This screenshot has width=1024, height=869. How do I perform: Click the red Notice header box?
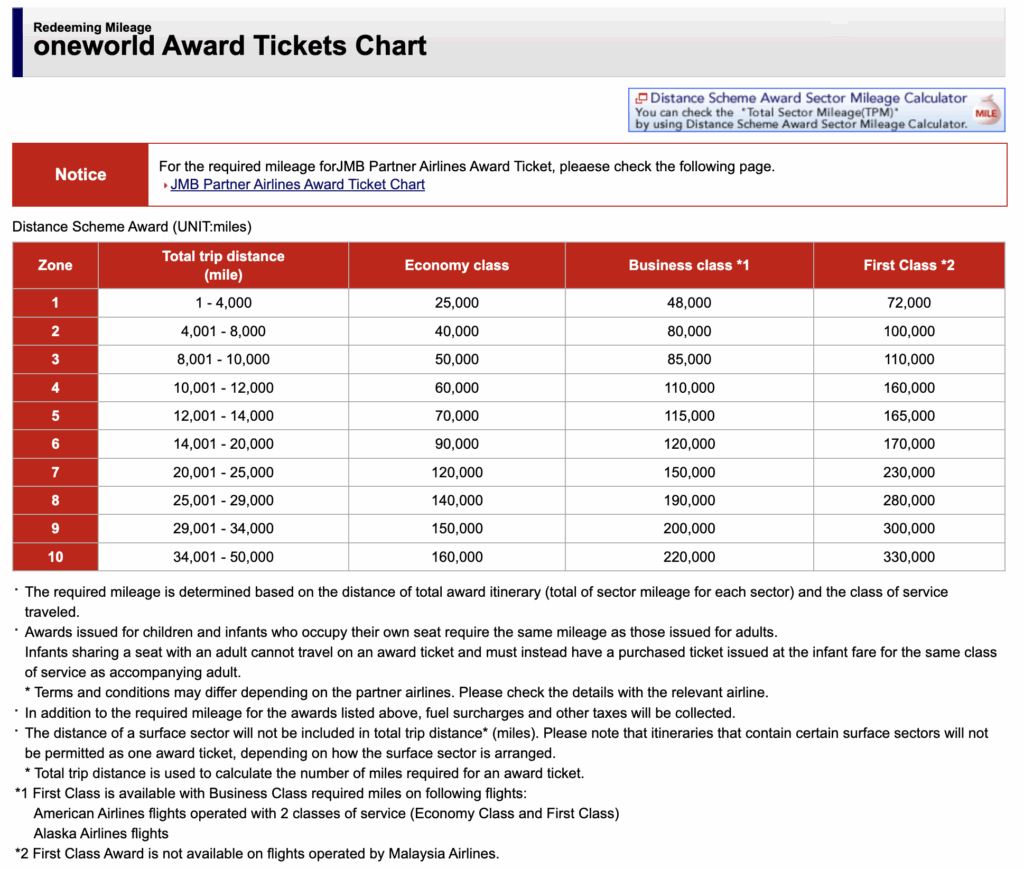point(79,174)
